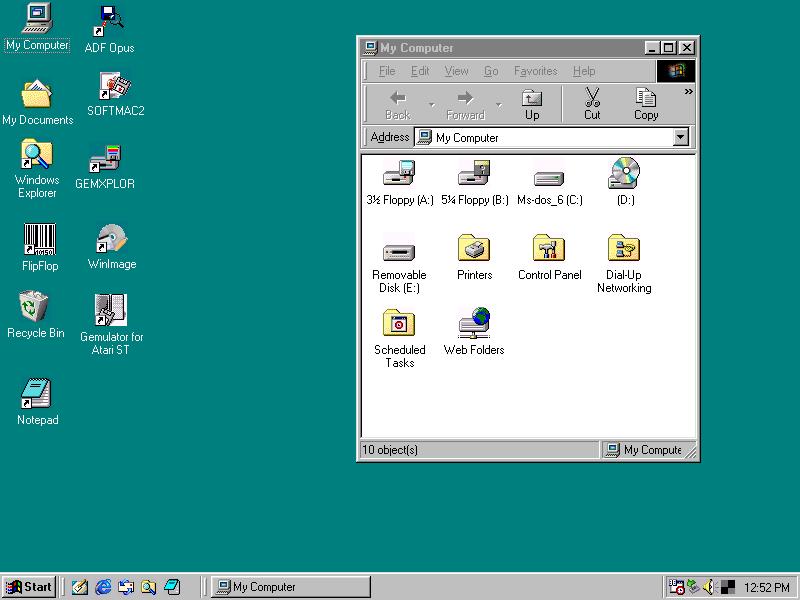Select the Scheduled Tasks folder icon
Viewport: 800px width, 600px height.
399,322
